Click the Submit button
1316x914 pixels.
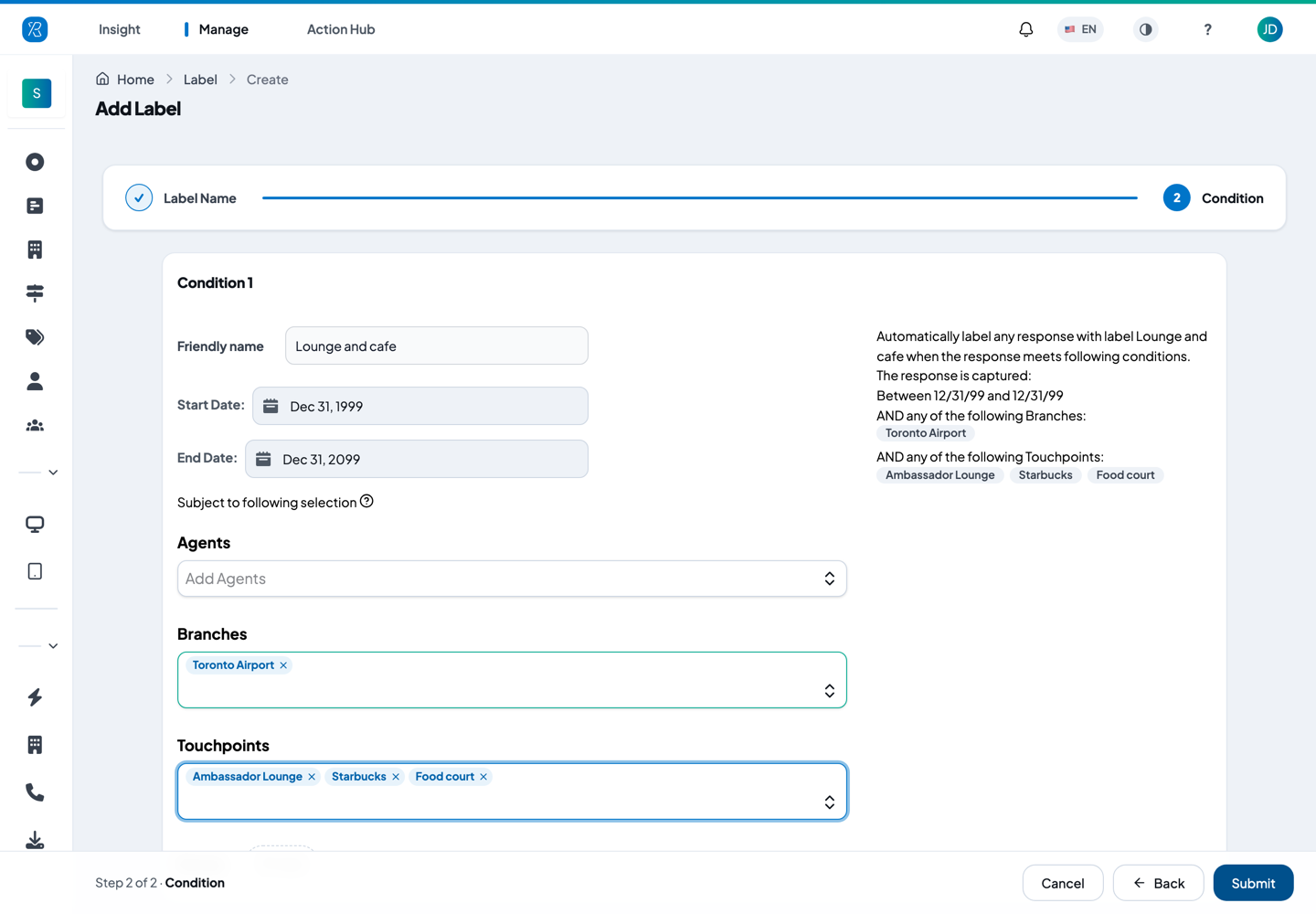click(1253, 883)
